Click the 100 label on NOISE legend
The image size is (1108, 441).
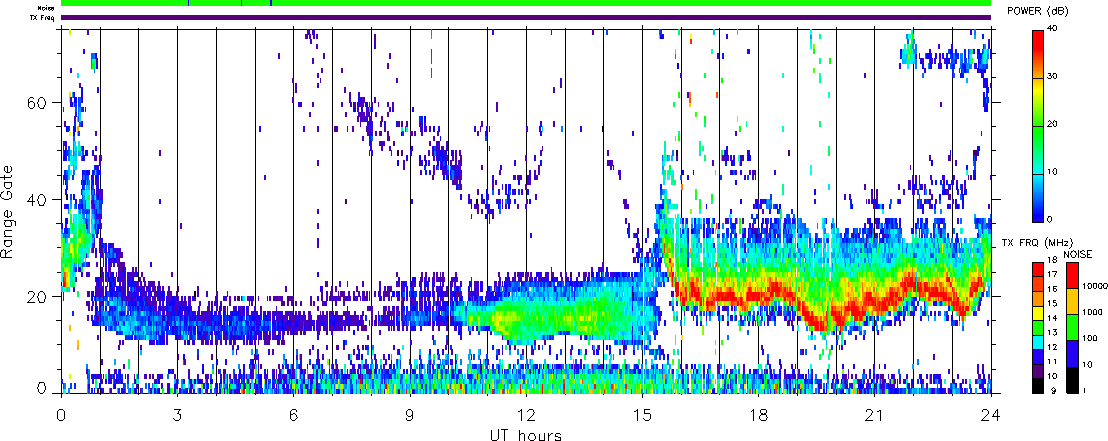[x=1090, y=341]
